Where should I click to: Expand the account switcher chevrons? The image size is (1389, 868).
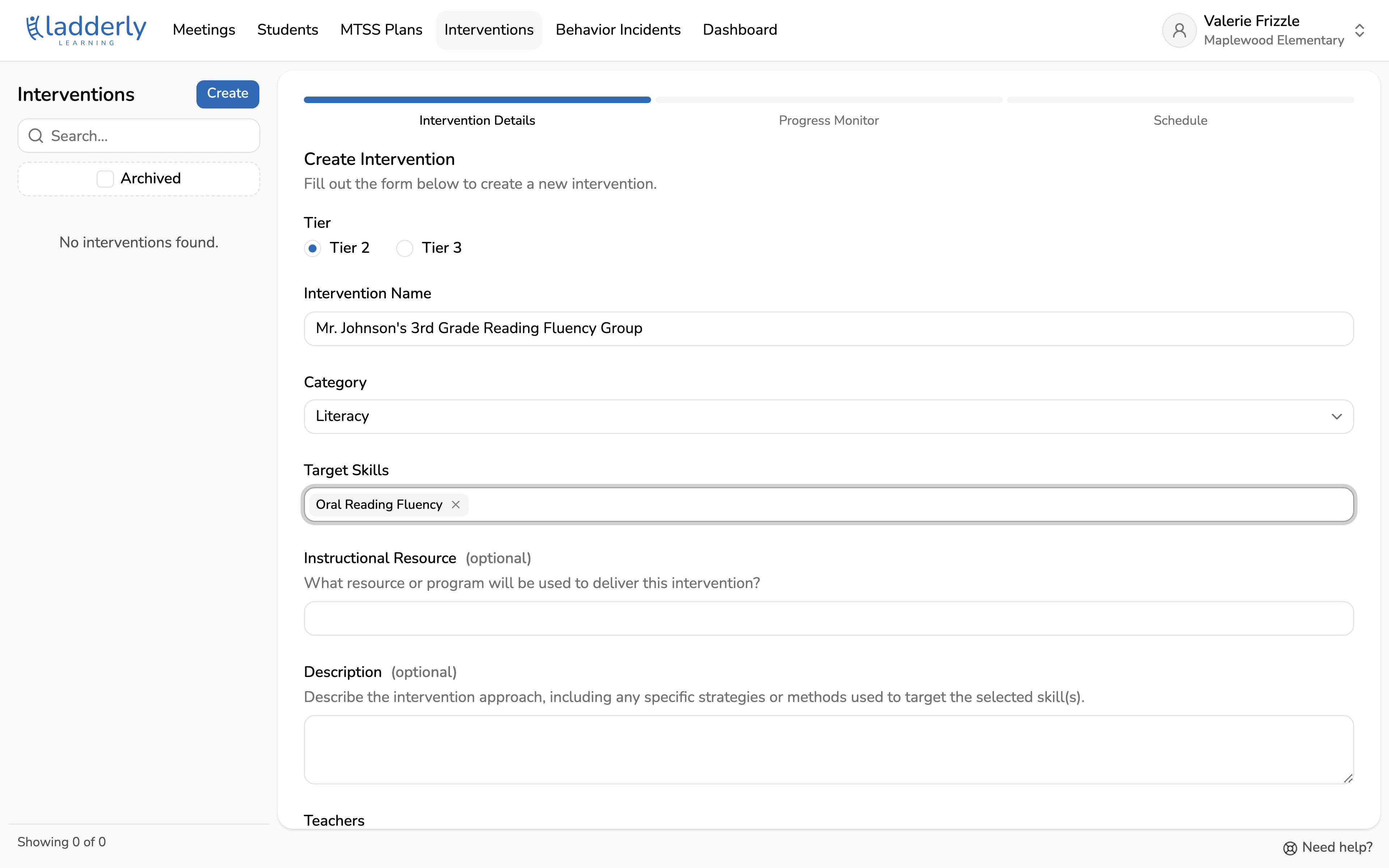click(x=1359, y=30)
